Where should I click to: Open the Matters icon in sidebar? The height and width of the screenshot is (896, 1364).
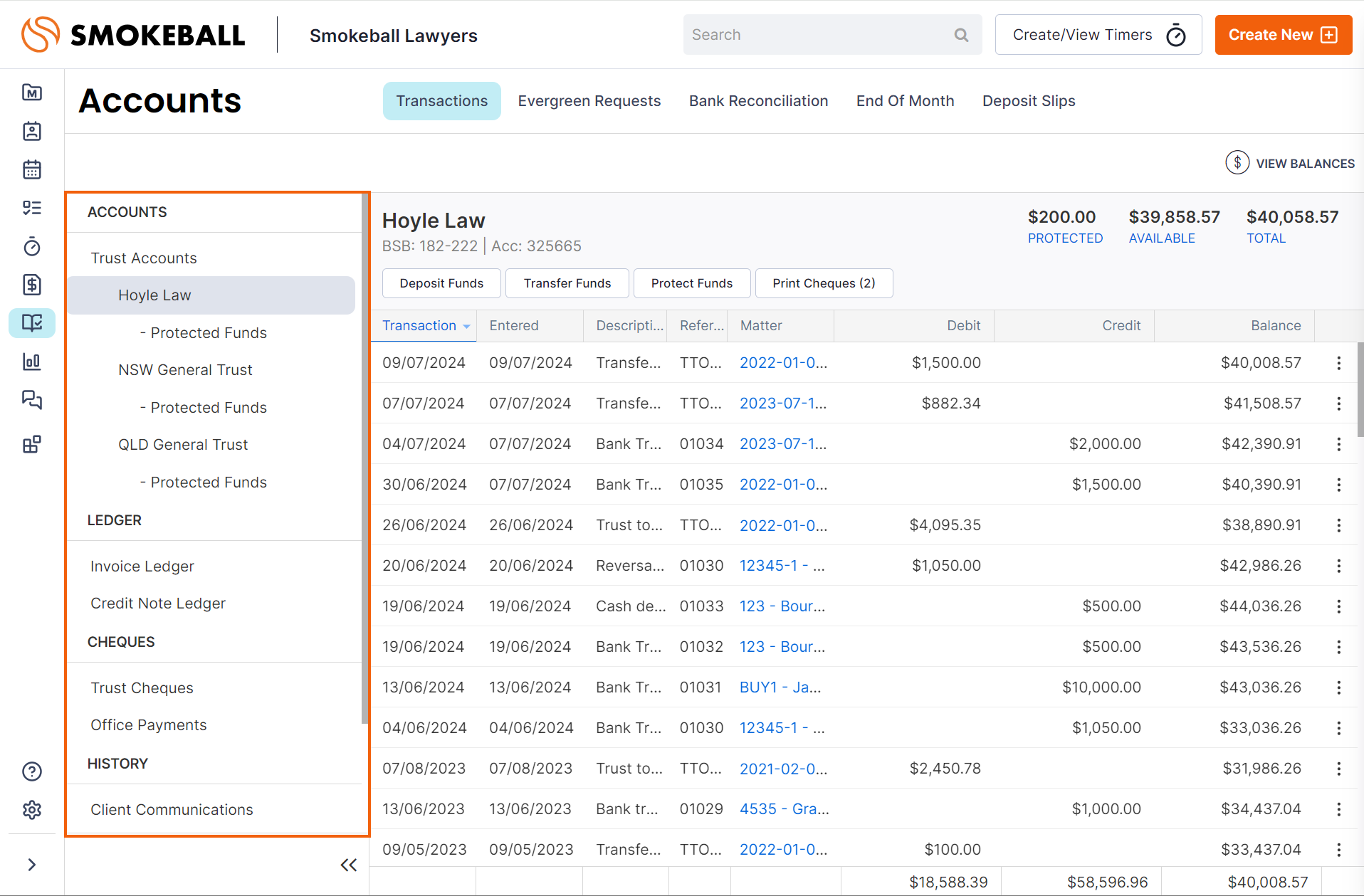pos(32,93)
